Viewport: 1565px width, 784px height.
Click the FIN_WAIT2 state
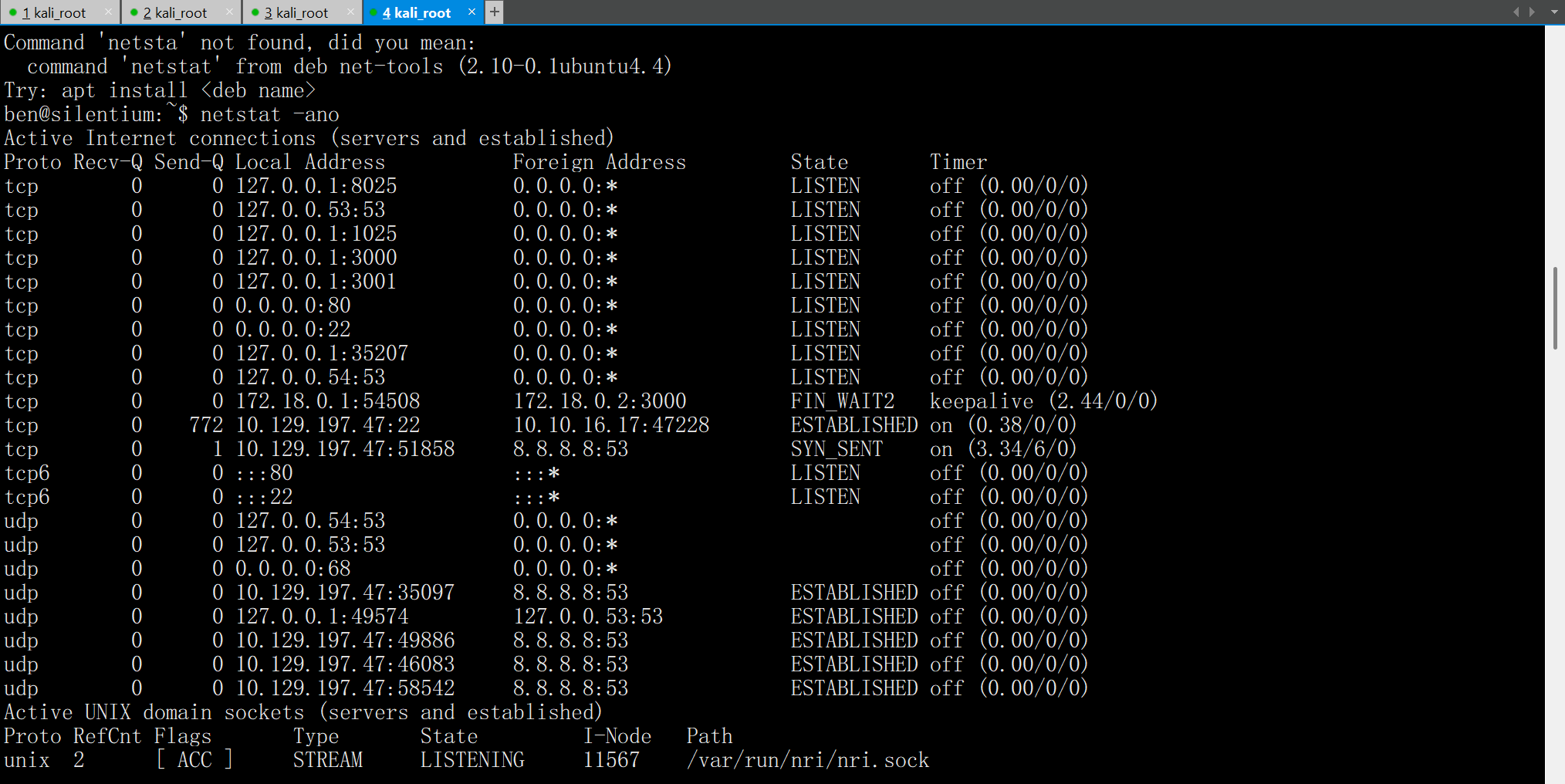[842, 401]
